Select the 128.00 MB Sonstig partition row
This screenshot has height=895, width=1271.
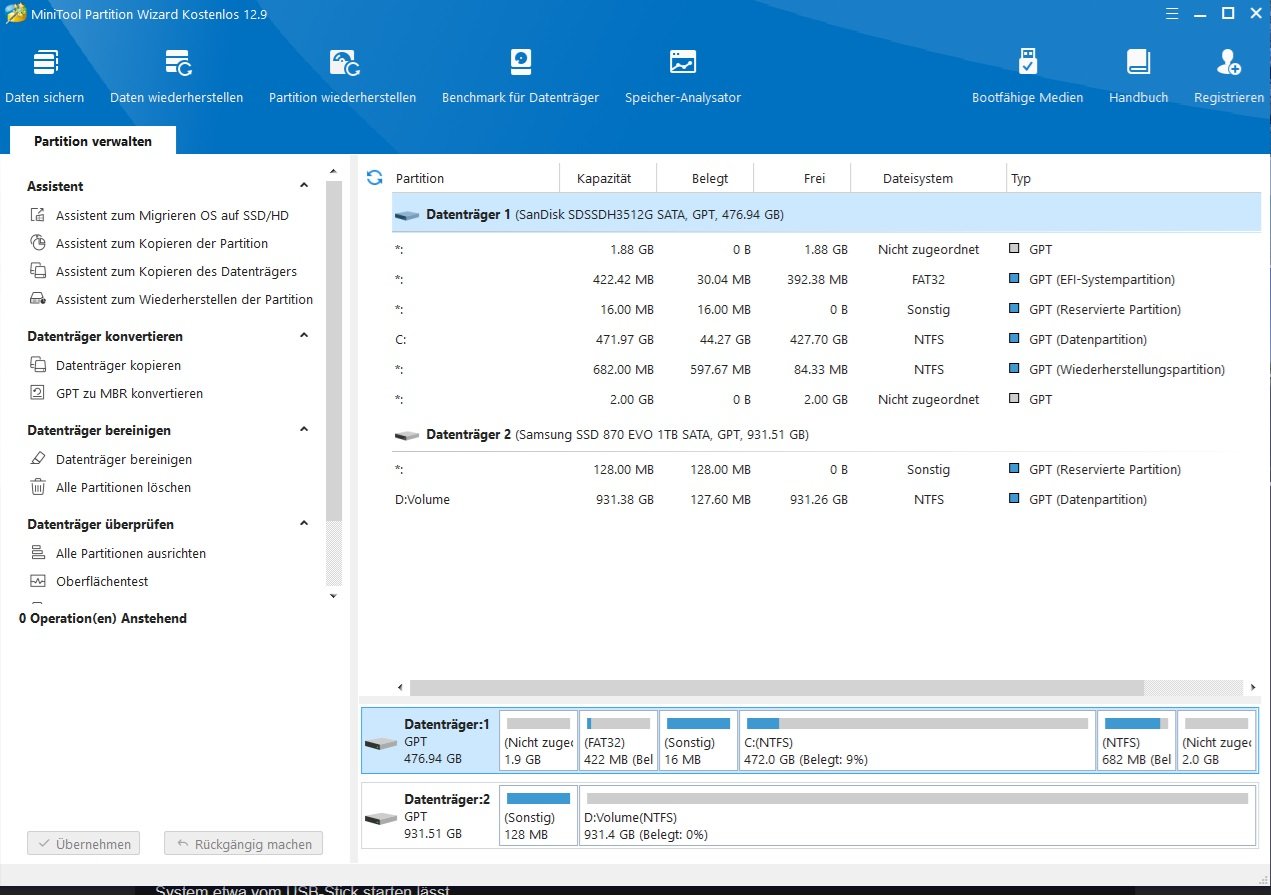[826, 470]
